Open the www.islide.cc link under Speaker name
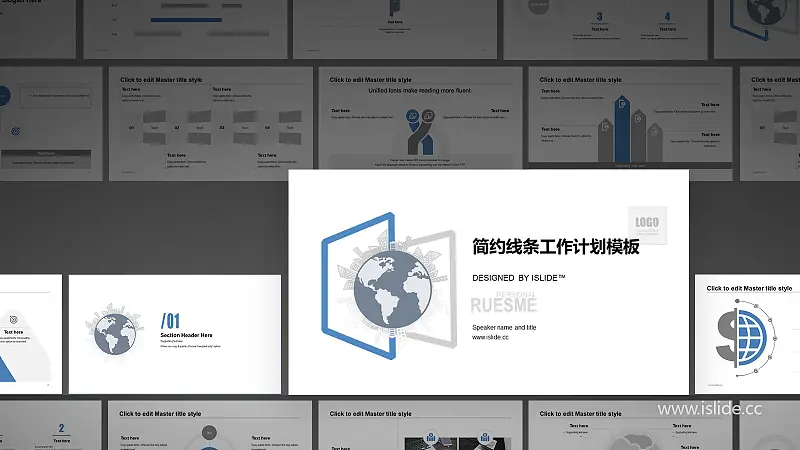Viewport: 800px width, 450px height. 490,337
